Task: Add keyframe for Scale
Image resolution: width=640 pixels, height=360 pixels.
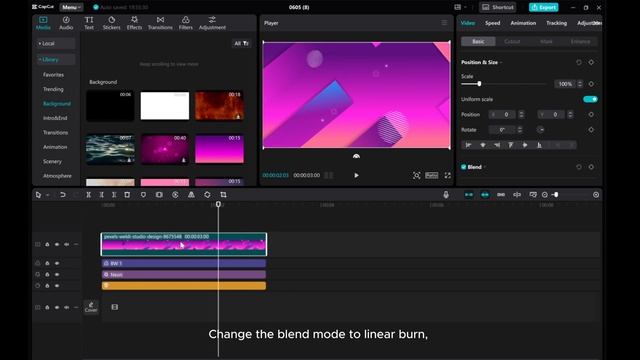Action: click(x=591, y=84)
